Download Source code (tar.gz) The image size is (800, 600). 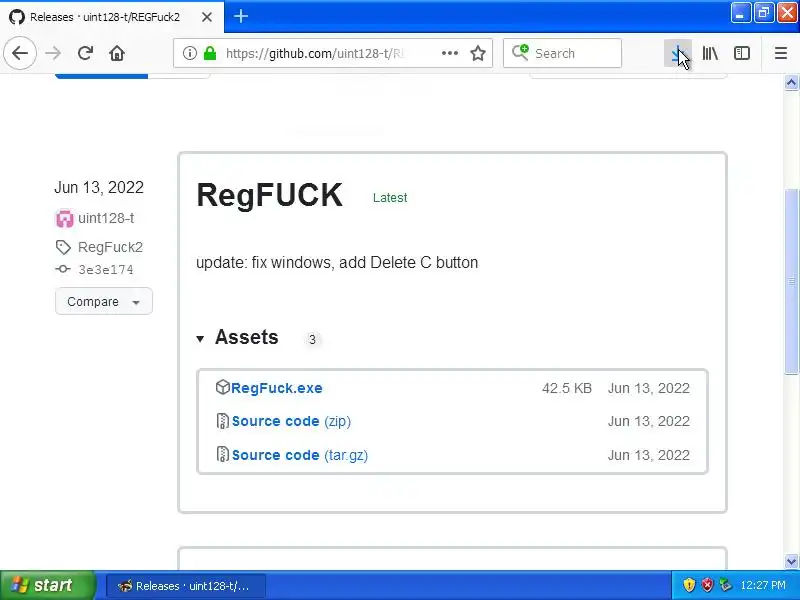click(299, 455)
